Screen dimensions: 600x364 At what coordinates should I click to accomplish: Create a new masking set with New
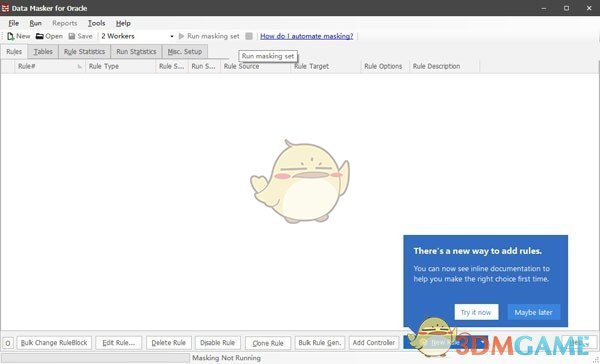point(18,36)
